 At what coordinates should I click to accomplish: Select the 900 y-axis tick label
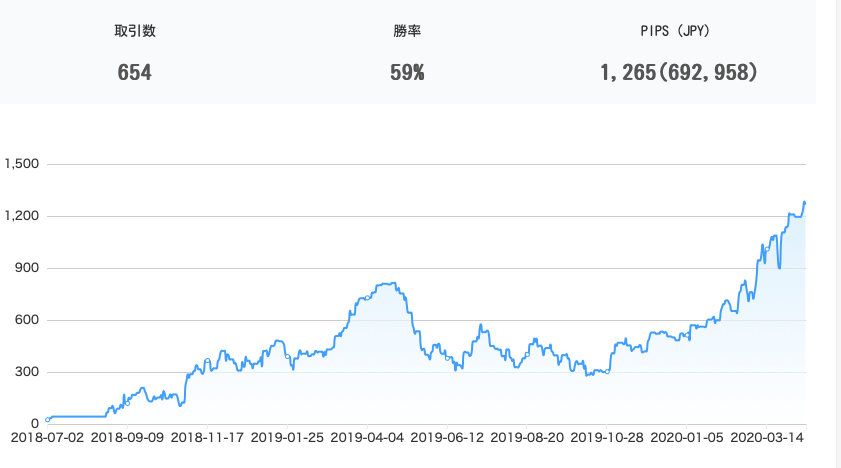[27, 268]
